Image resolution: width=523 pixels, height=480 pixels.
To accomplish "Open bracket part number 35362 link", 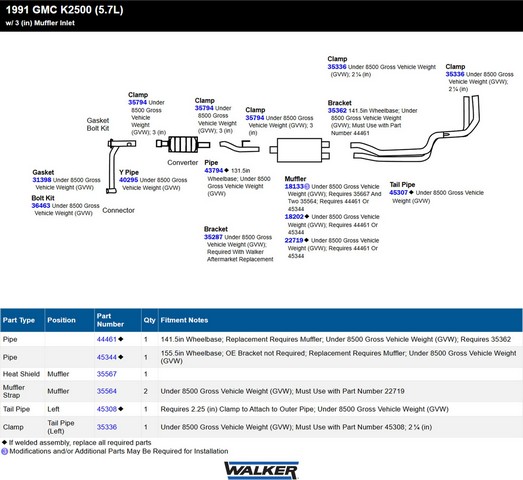I will point(337,110).
